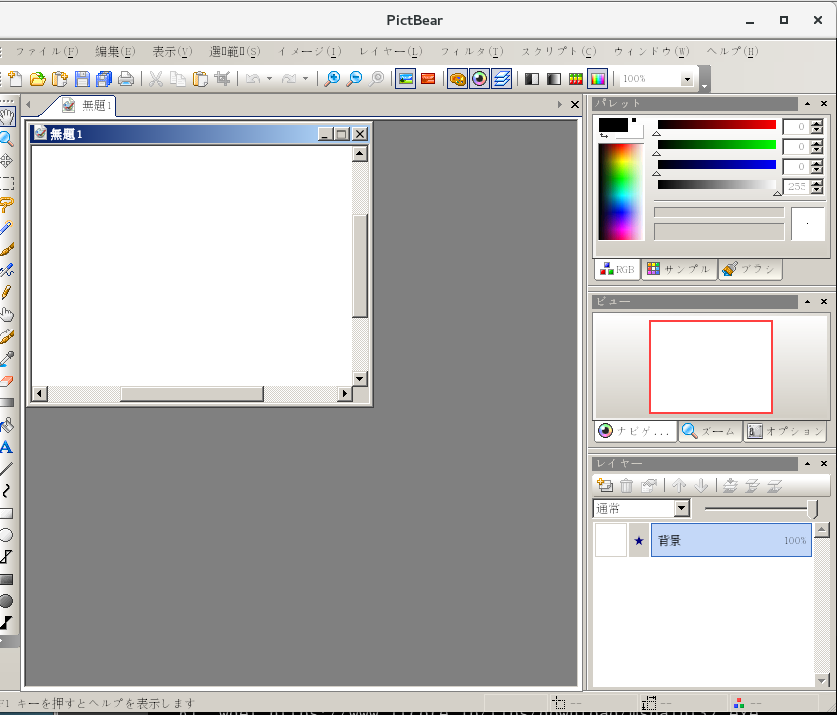
Task: Toggle the star marker on 背景 layer
Action: (x=638, y=541)
